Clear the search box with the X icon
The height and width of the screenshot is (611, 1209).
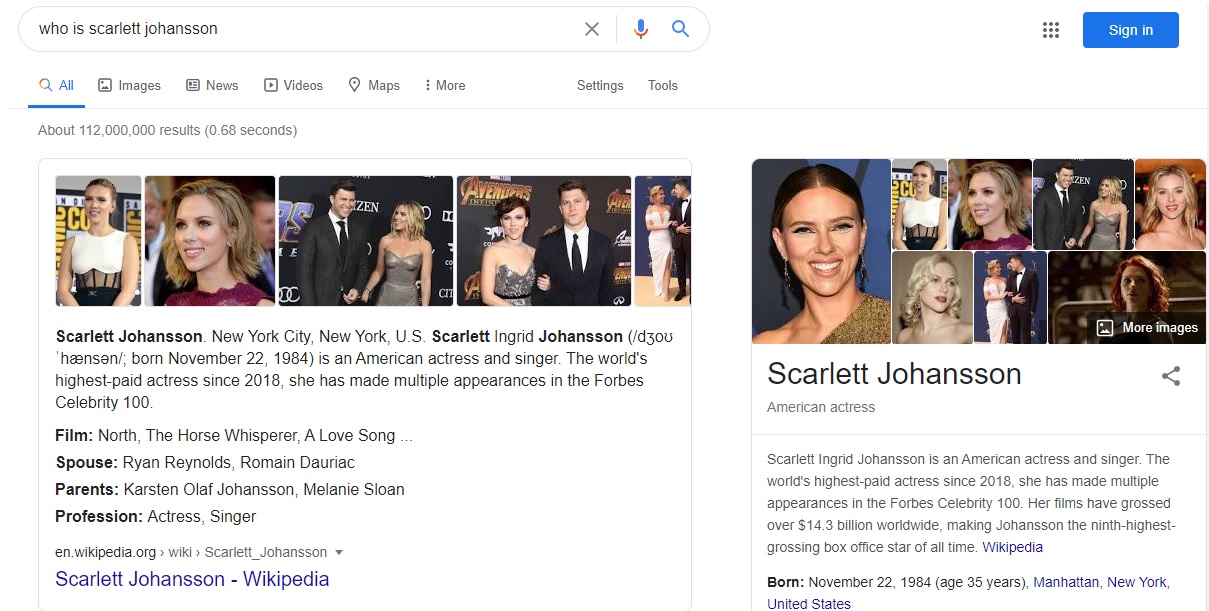(x=592, y=29)
